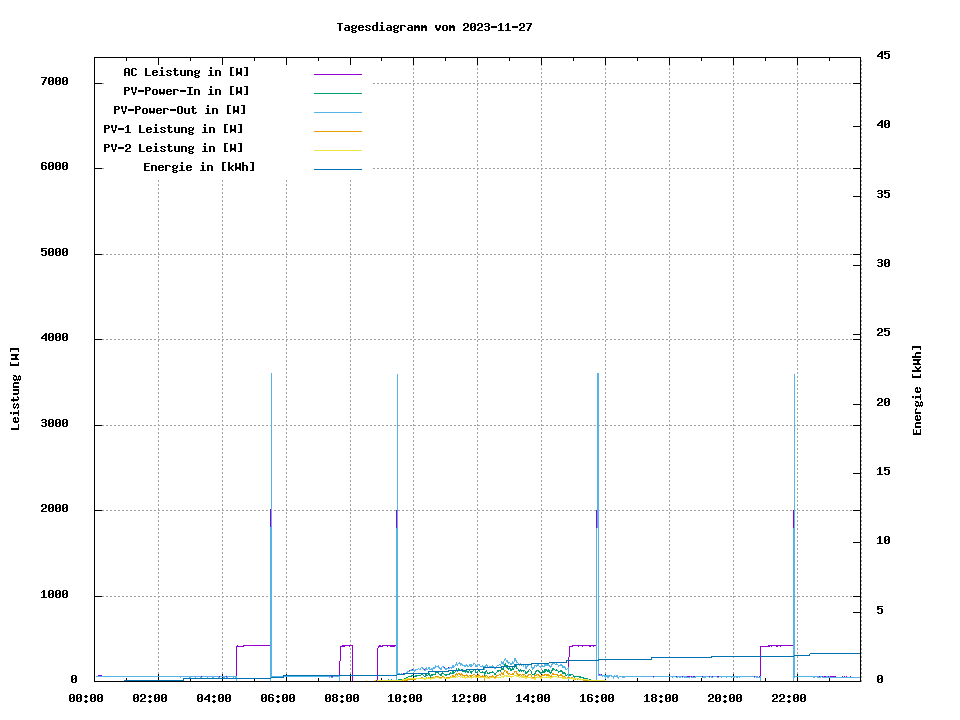Select the 'Energie in [kWh]' legend entry

(198, 167)
